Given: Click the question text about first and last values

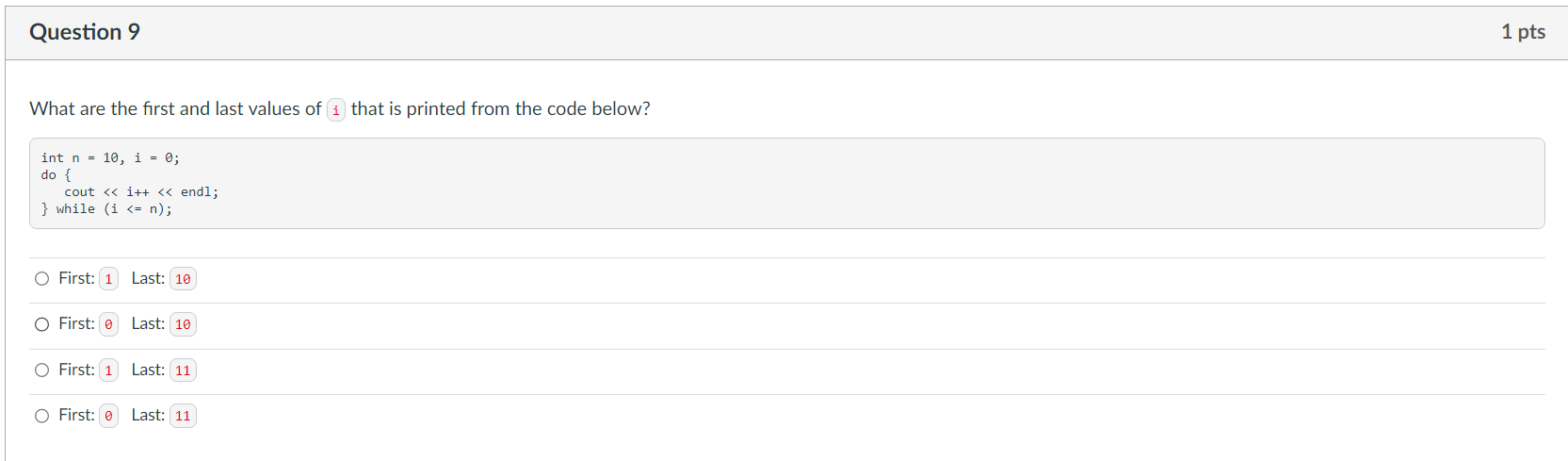Looking at the screenshot, I should [x=340, y=109].
